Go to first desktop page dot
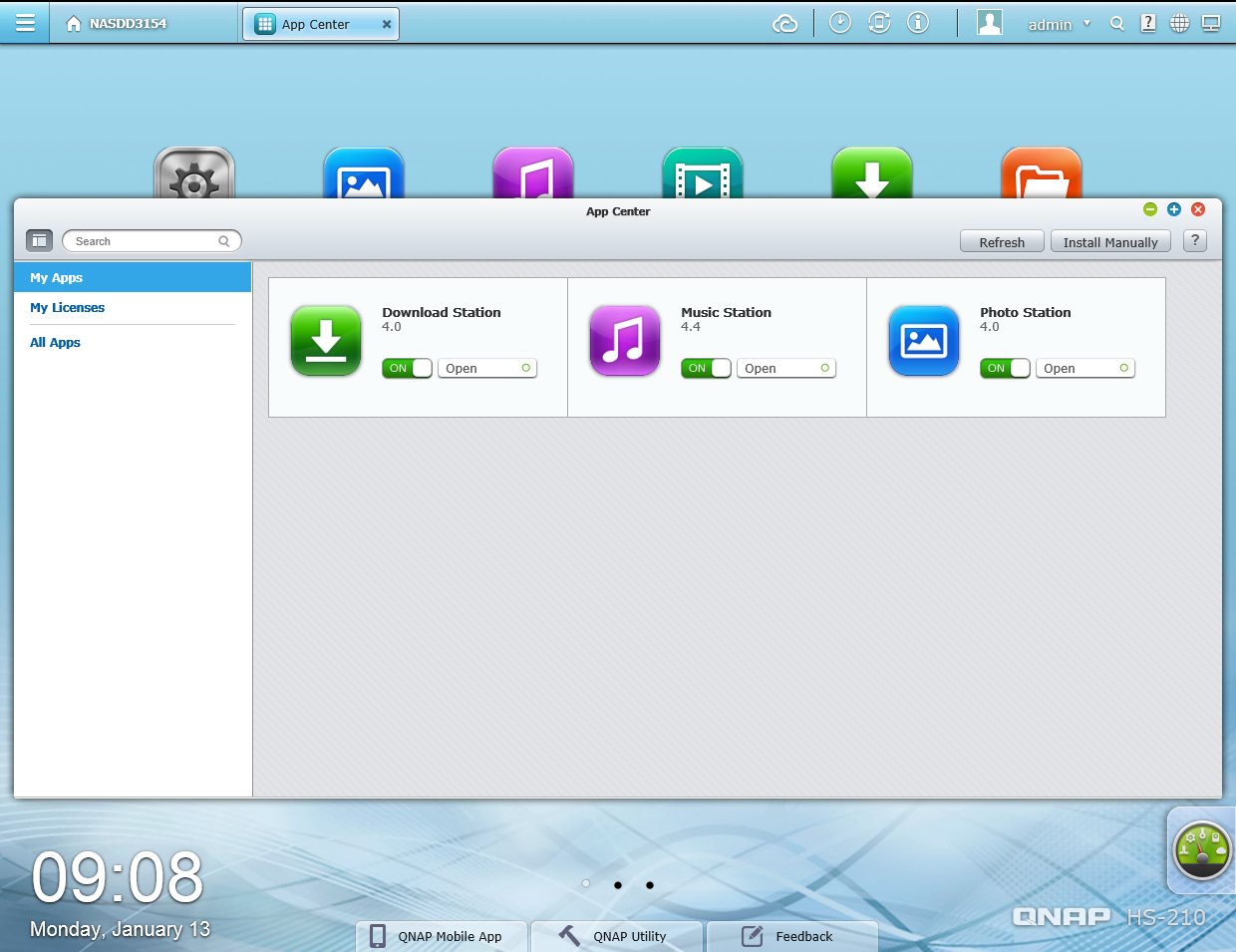Image resolution: width=1236 pixels, height=952 pixels. 586,884
